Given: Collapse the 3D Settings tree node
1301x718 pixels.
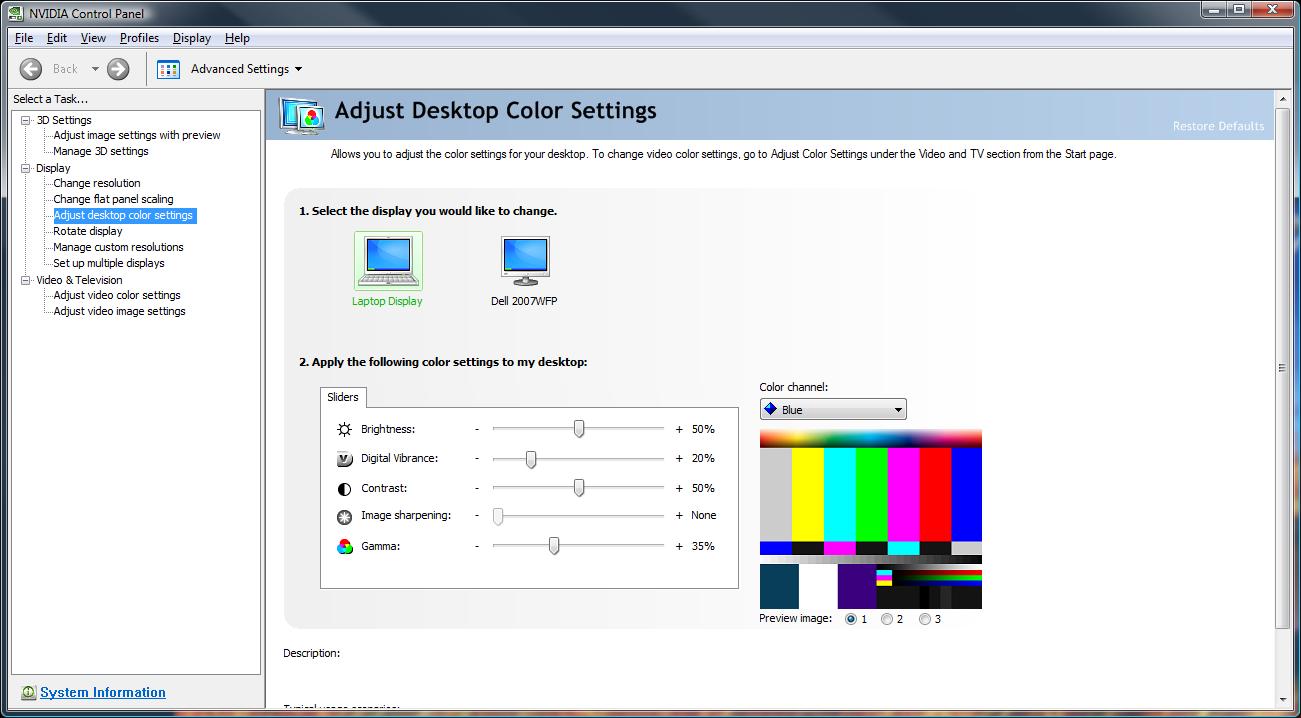Looking at the screenshot, I should pyautogui.click(x=26, y=120).
